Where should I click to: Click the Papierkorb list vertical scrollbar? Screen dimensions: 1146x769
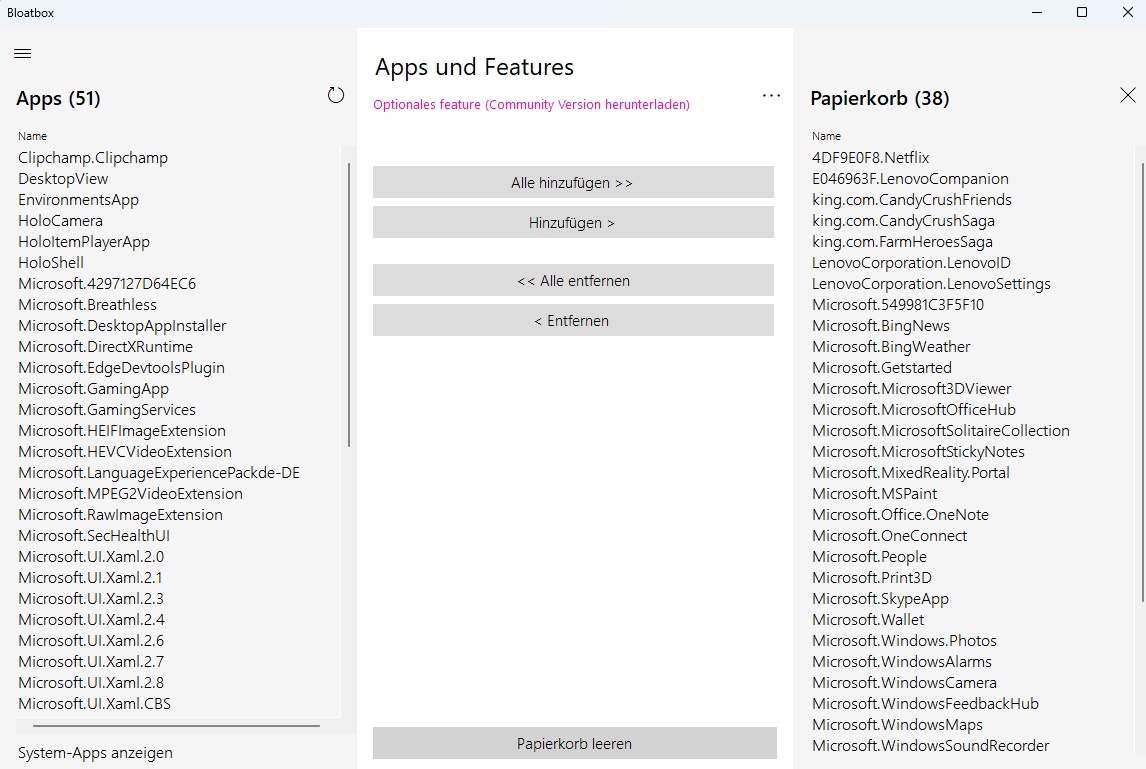[1142, 370]
